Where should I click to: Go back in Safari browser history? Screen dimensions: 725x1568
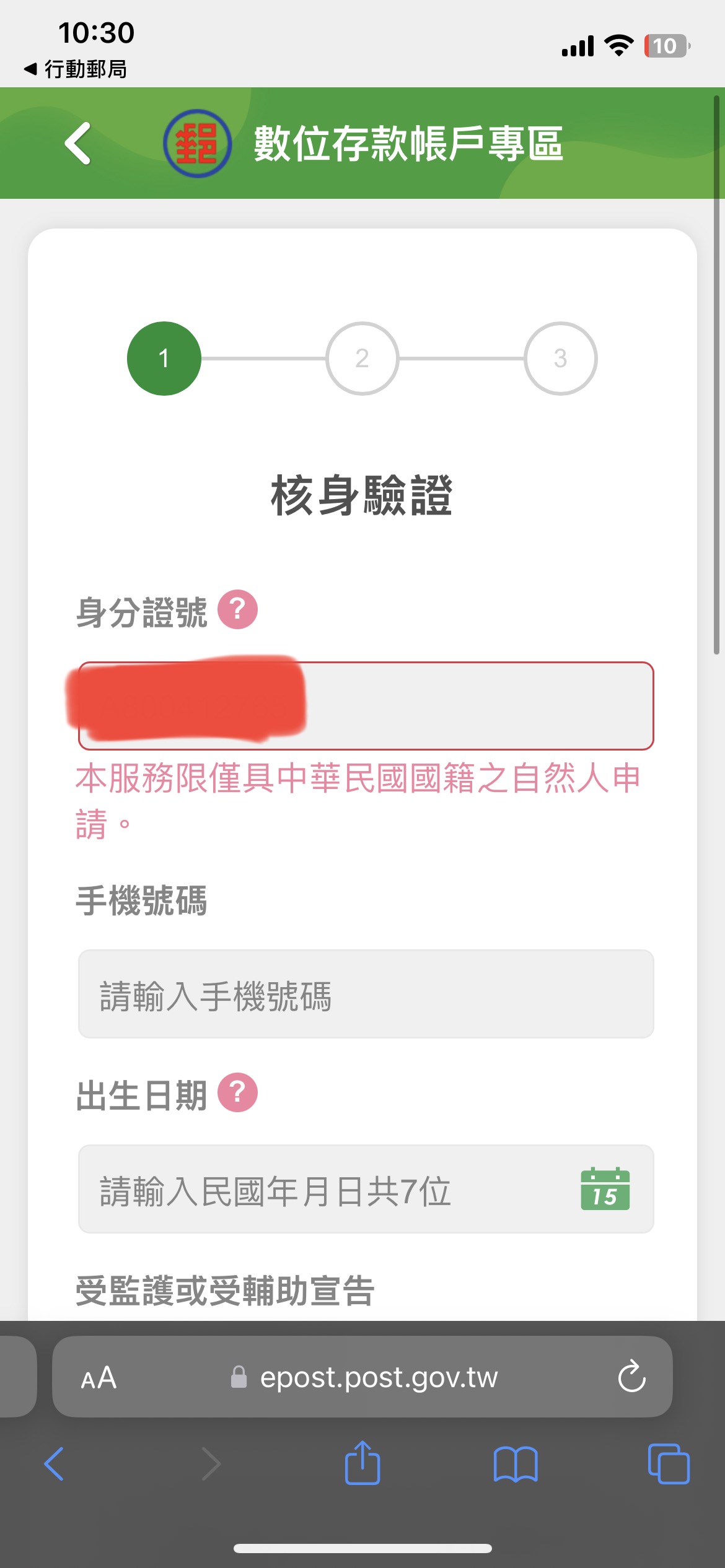[55, 1464]
